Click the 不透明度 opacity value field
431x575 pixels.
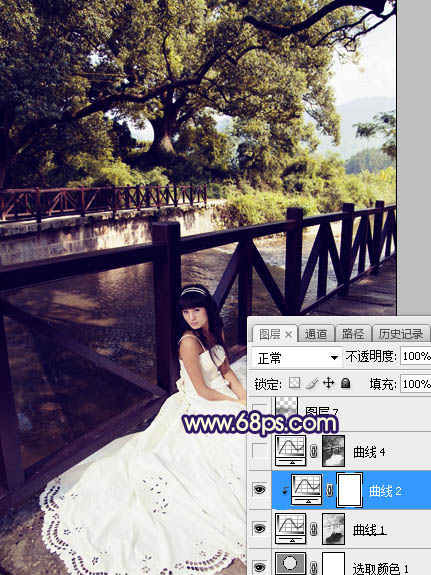[415, 356]
